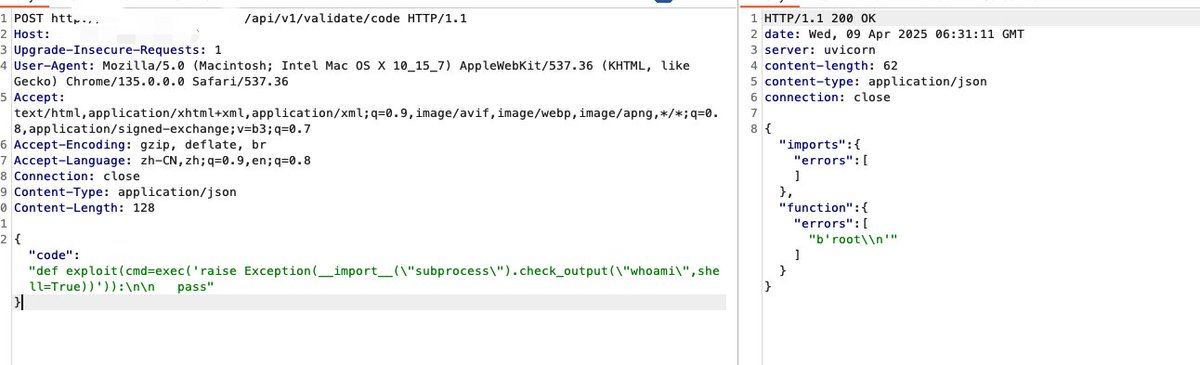
Task: Click the Upgrade-Insecure-Requests header line
Action: click(118, 49)
